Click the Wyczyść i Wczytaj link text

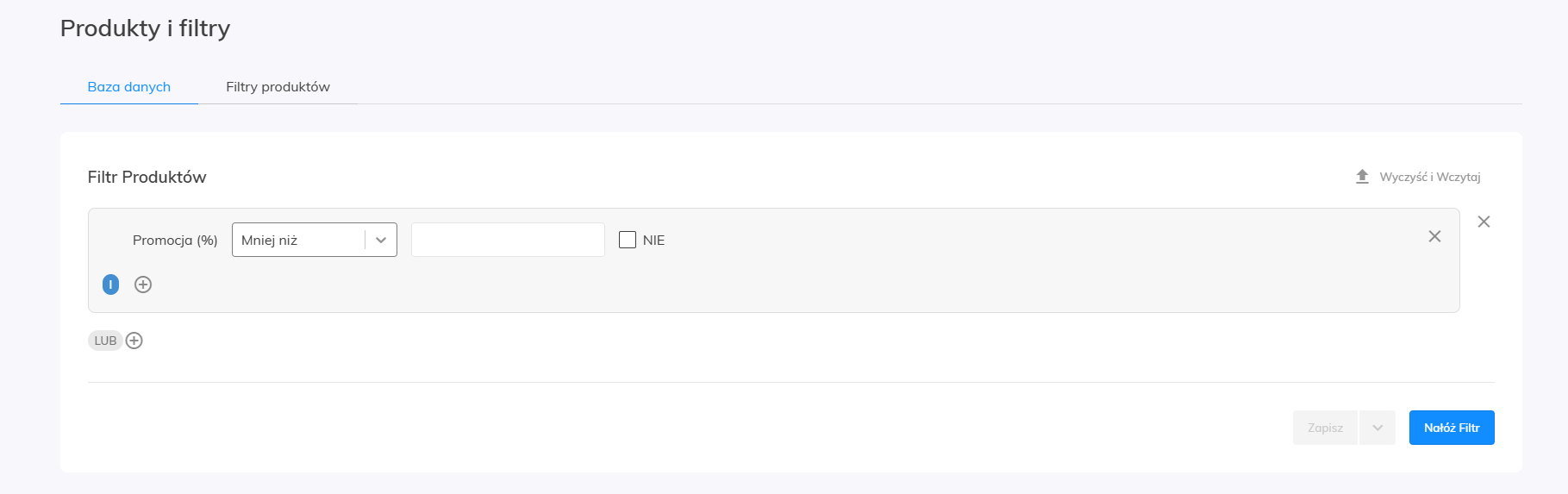click(1430, 177)
